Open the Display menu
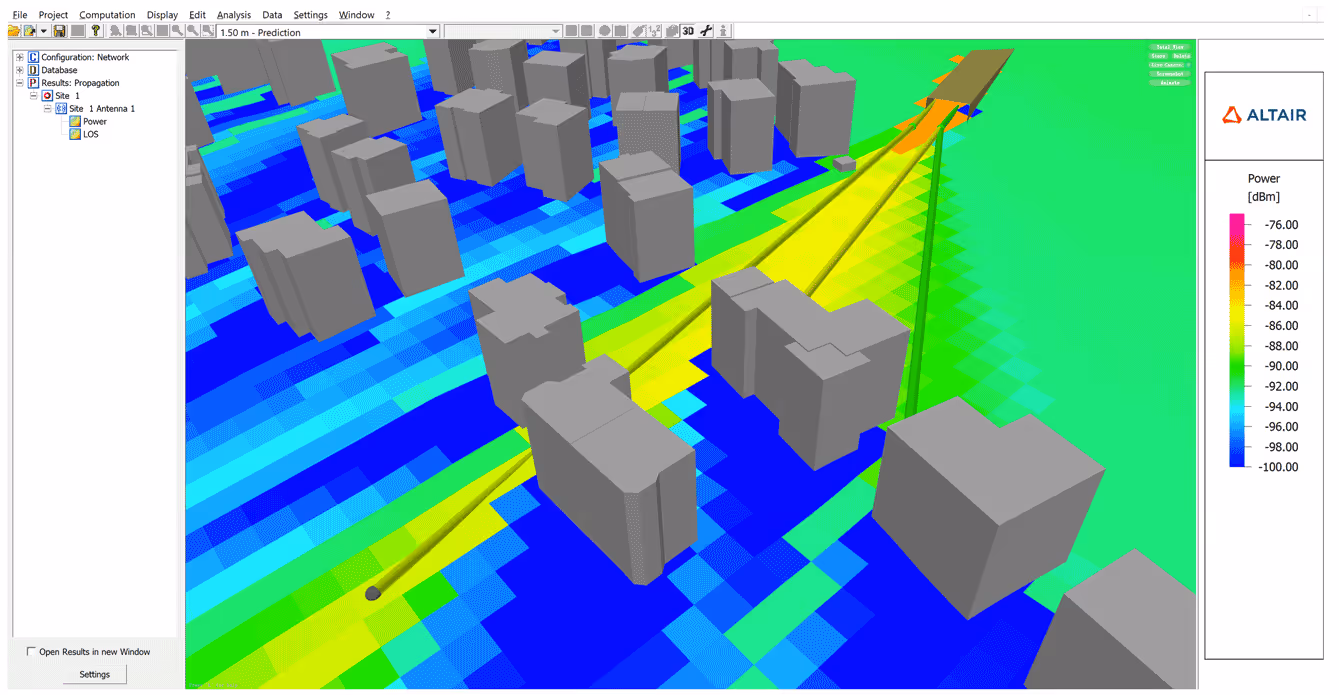This screenshot has width=1339, height=695. click(162, 15)
